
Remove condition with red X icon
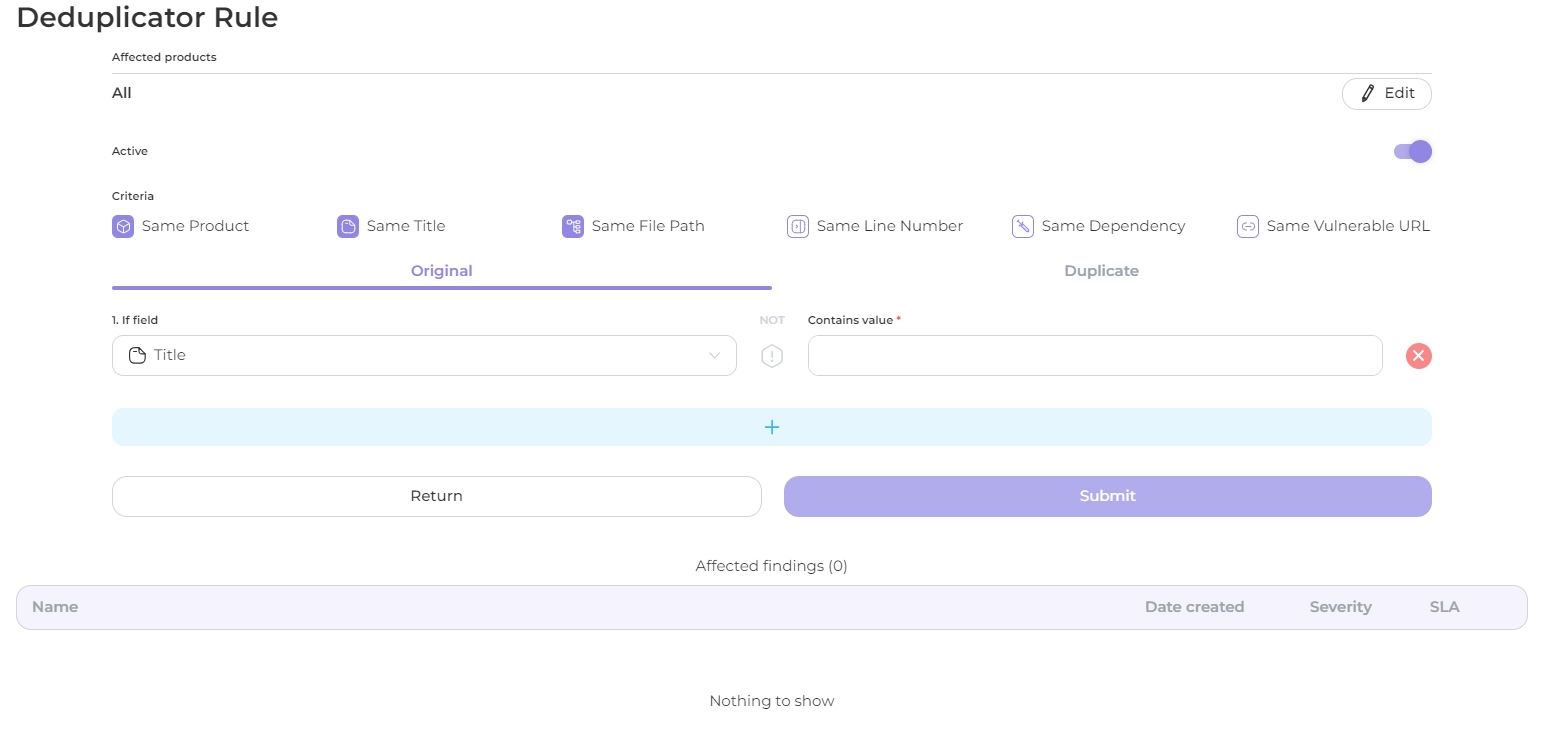click(x=1418, y=356)
